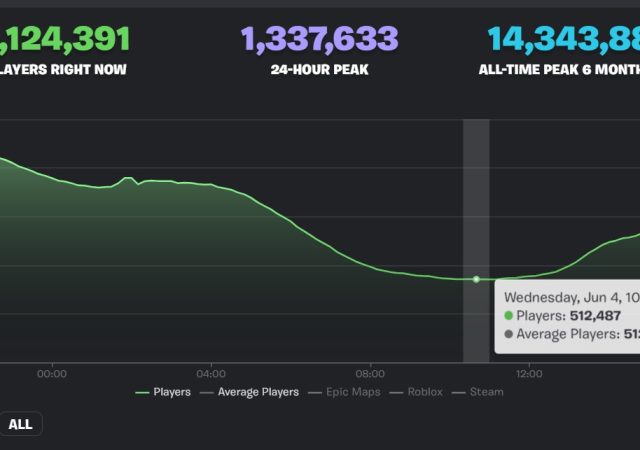Select the ALL time range button
640x450 pixels.
pos(20,424)
